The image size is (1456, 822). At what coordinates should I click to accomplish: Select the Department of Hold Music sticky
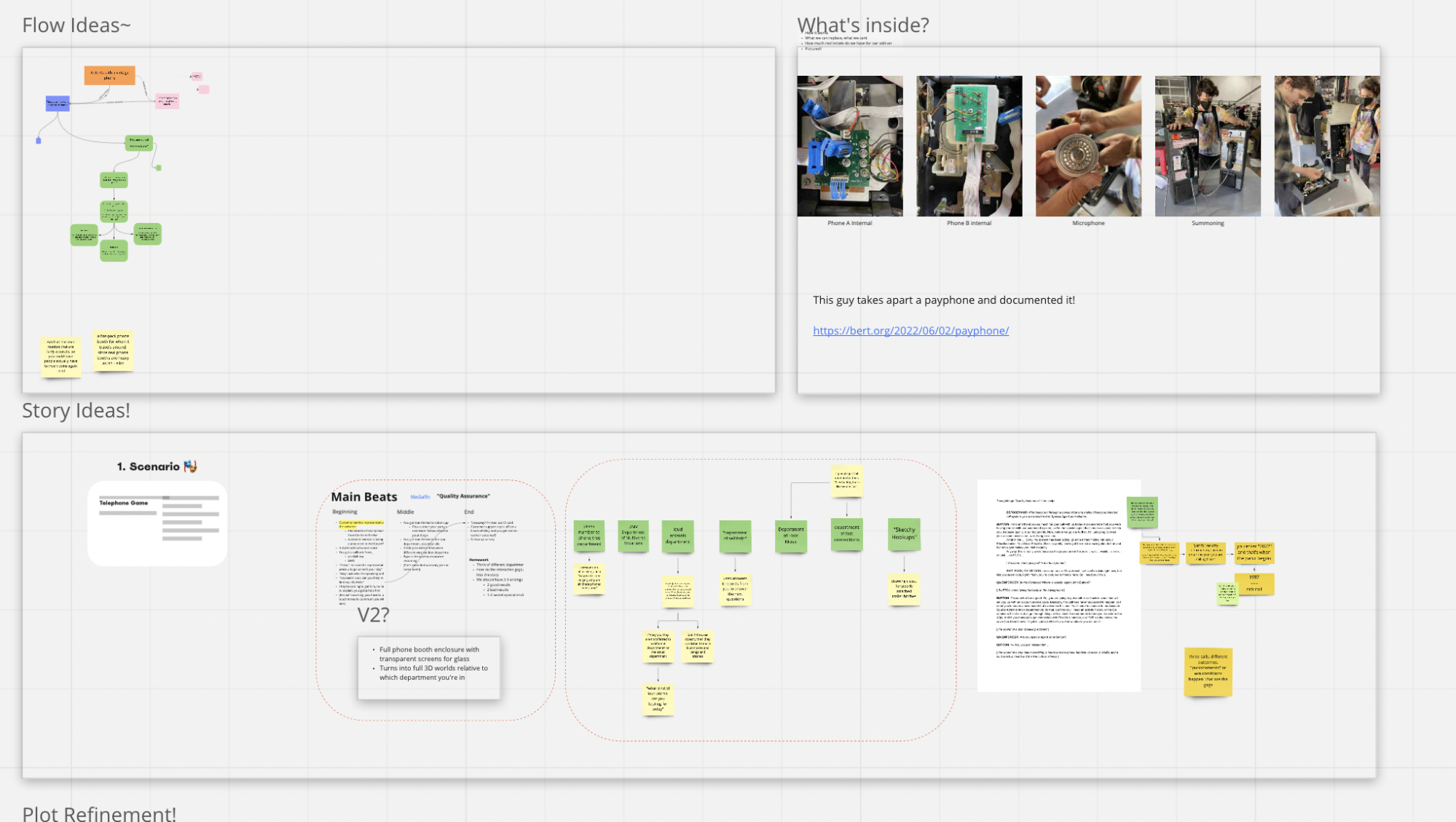[x=791, y=536]
